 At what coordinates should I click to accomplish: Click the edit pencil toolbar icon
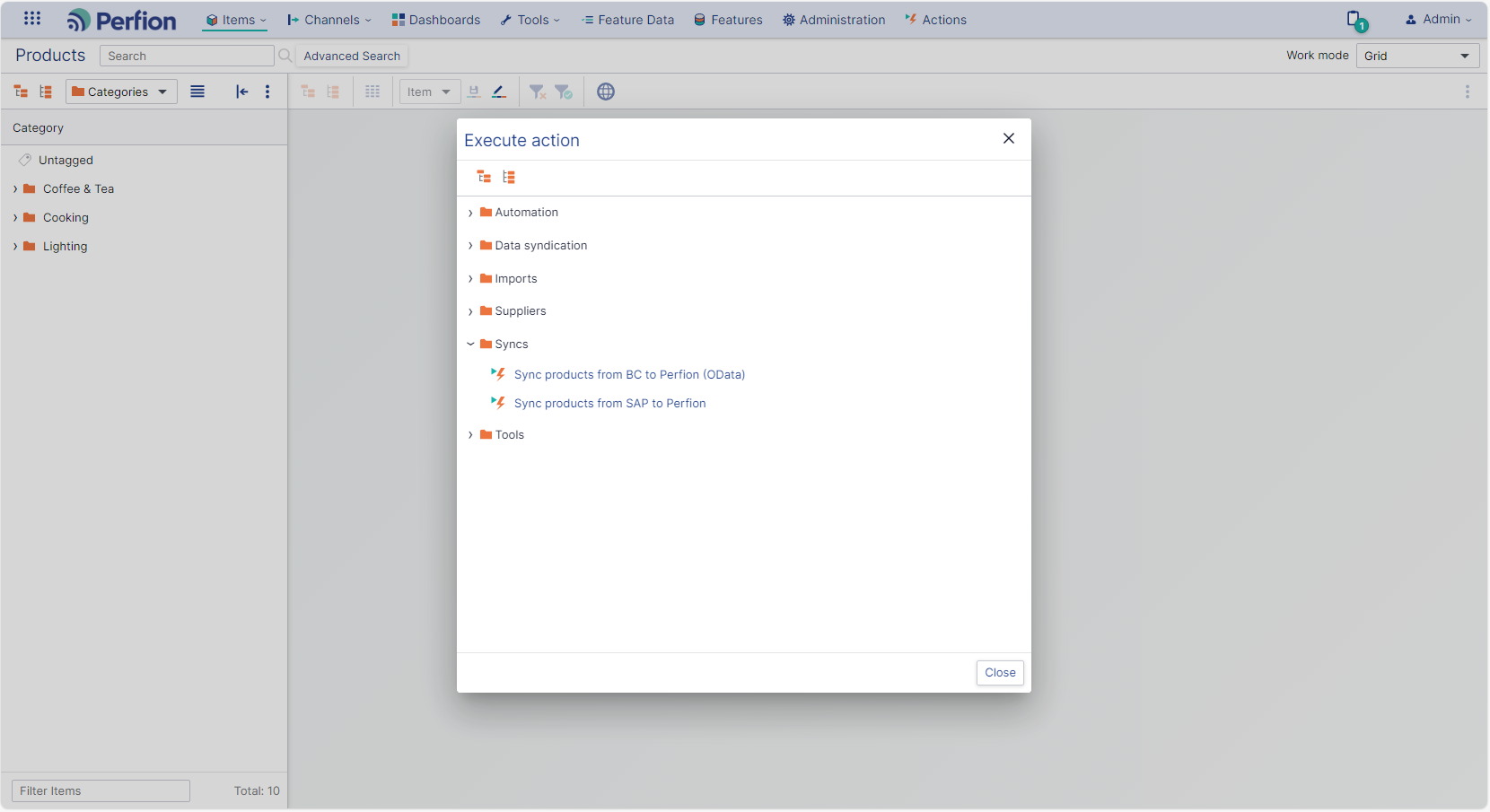(x=499, y=92)
